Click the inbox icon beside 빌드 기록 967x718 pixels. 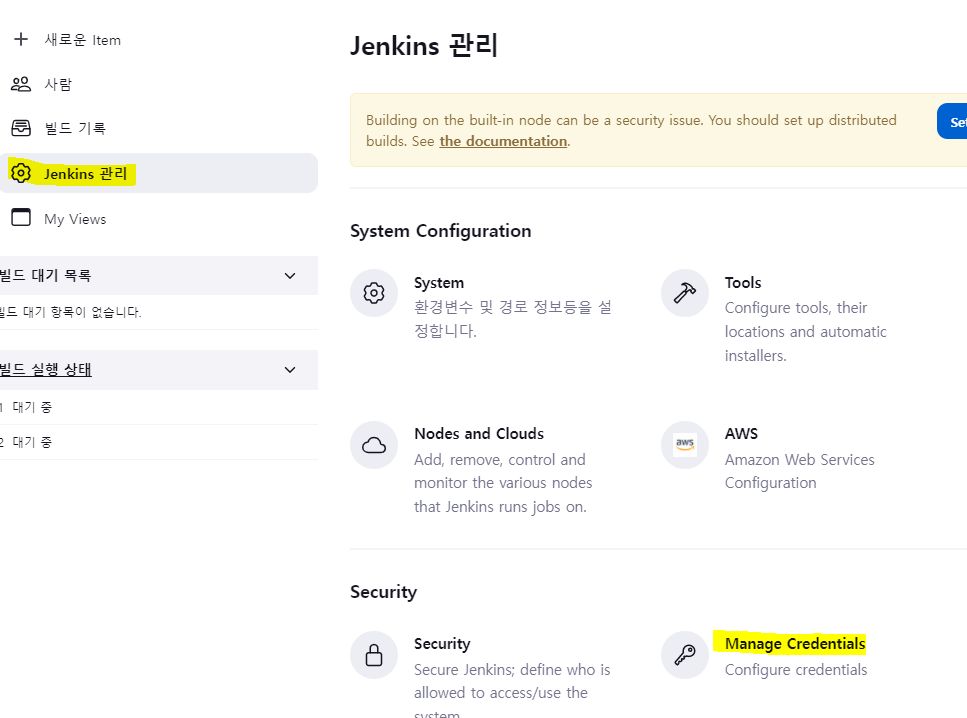[21, 128]
